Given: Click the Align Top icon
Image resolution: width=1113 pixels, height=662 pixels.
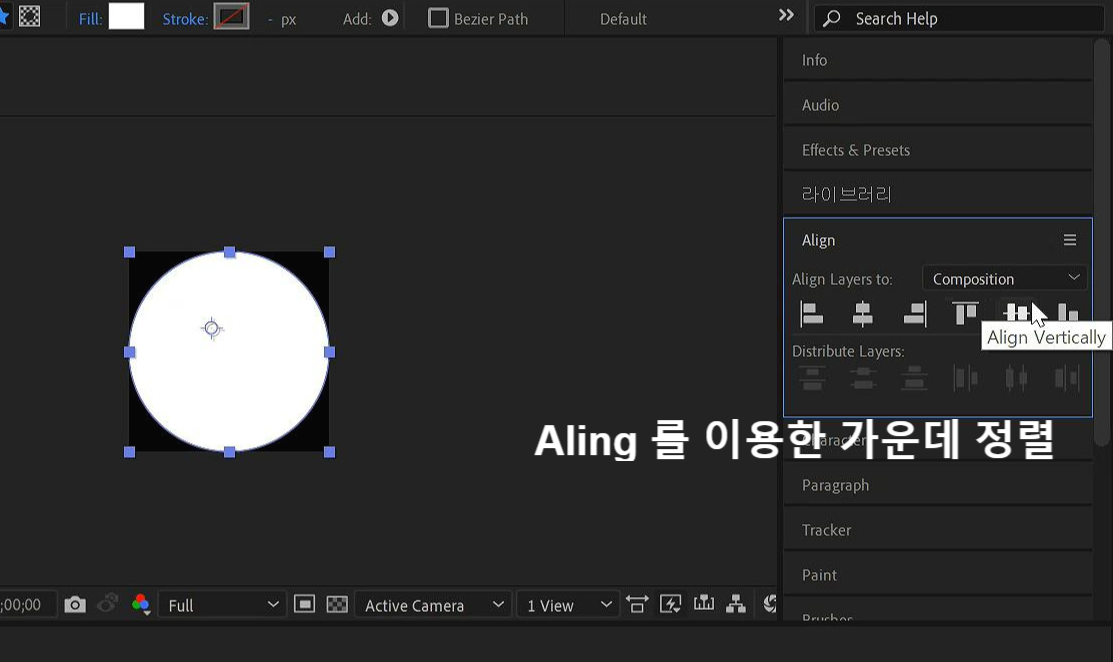Looking at the screenshot, I should pos(965,313).
